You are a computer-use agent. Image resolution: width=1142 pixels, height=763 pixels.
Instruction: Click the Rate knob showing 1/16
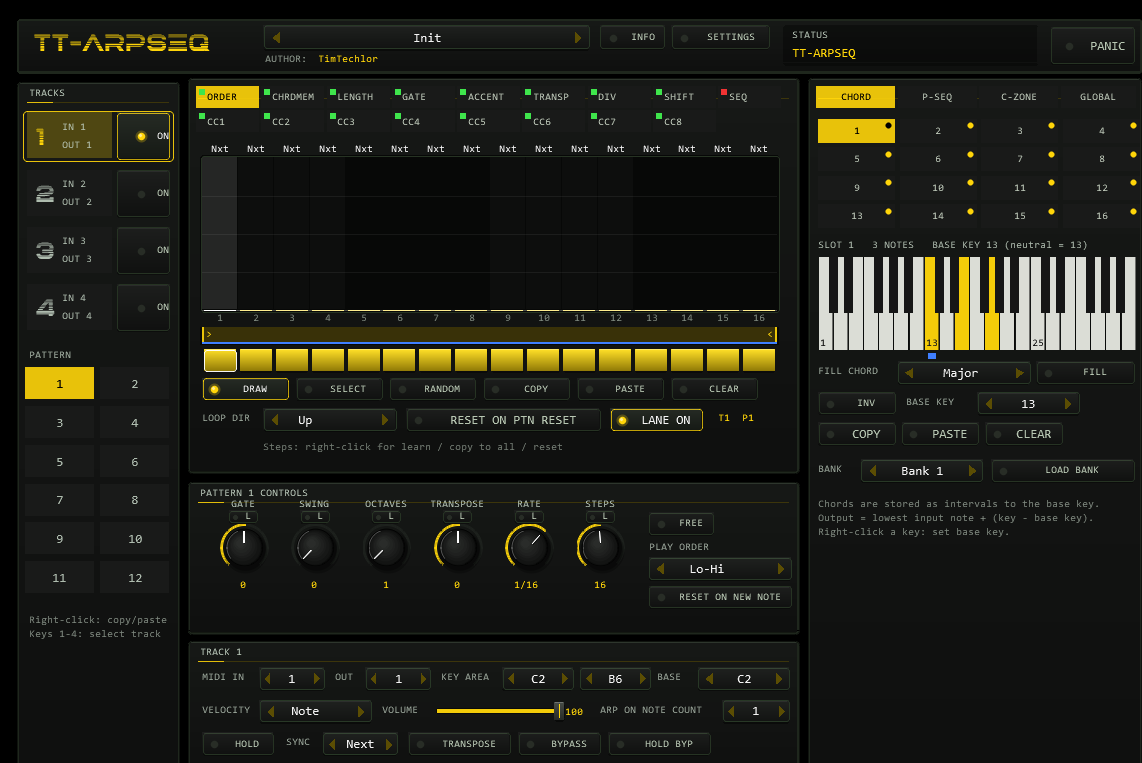527,547
